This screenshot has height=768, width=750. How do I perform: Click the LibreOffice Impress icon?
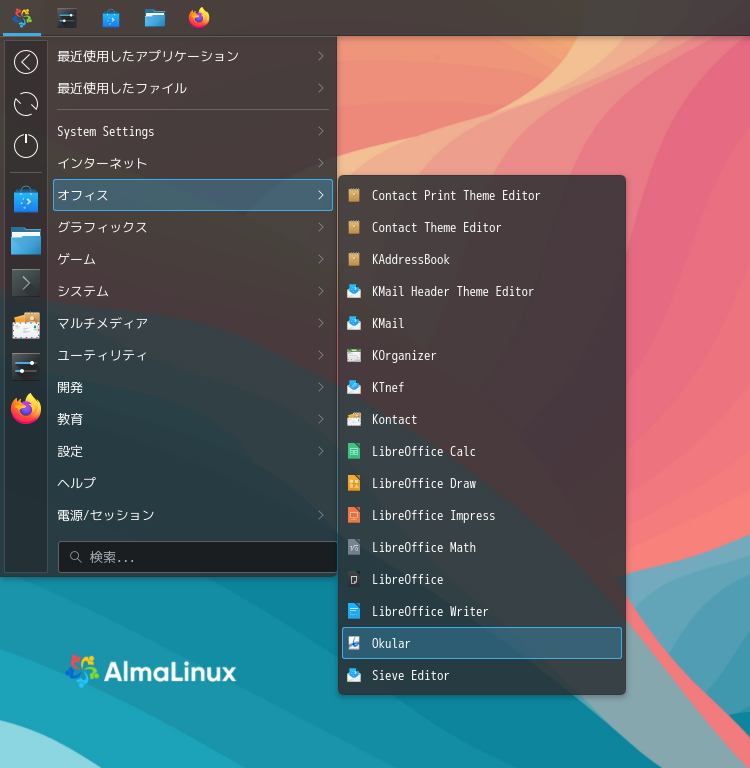(x=354, y=515)
